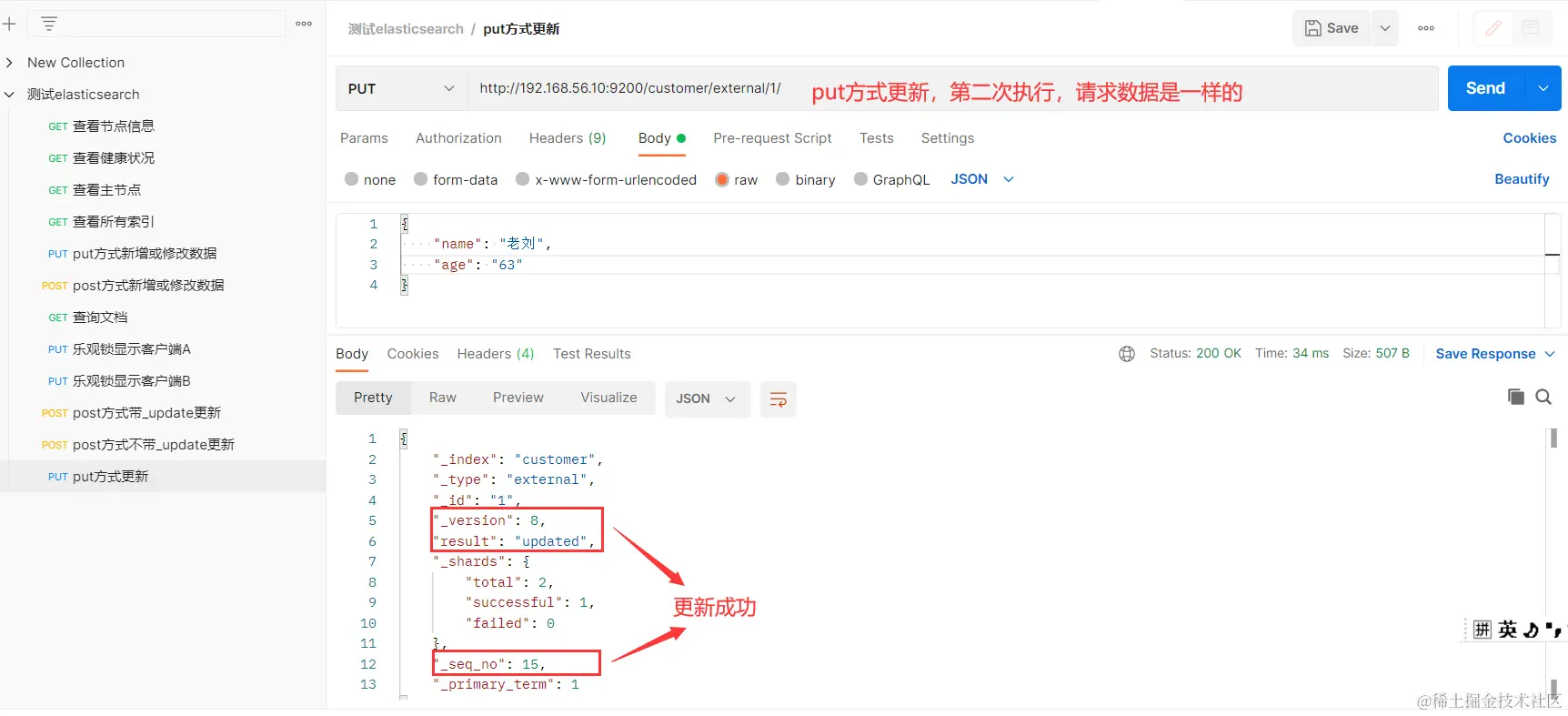Open the request three-dots menu beside Save
1568x716 pixels.
coord(1426,28)
